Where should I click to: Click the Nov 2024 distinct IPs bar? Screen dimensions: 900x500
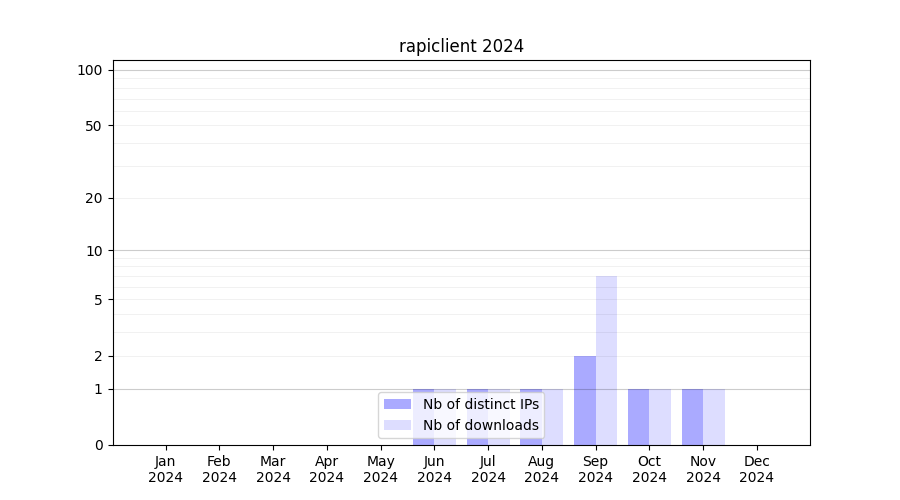692,417
